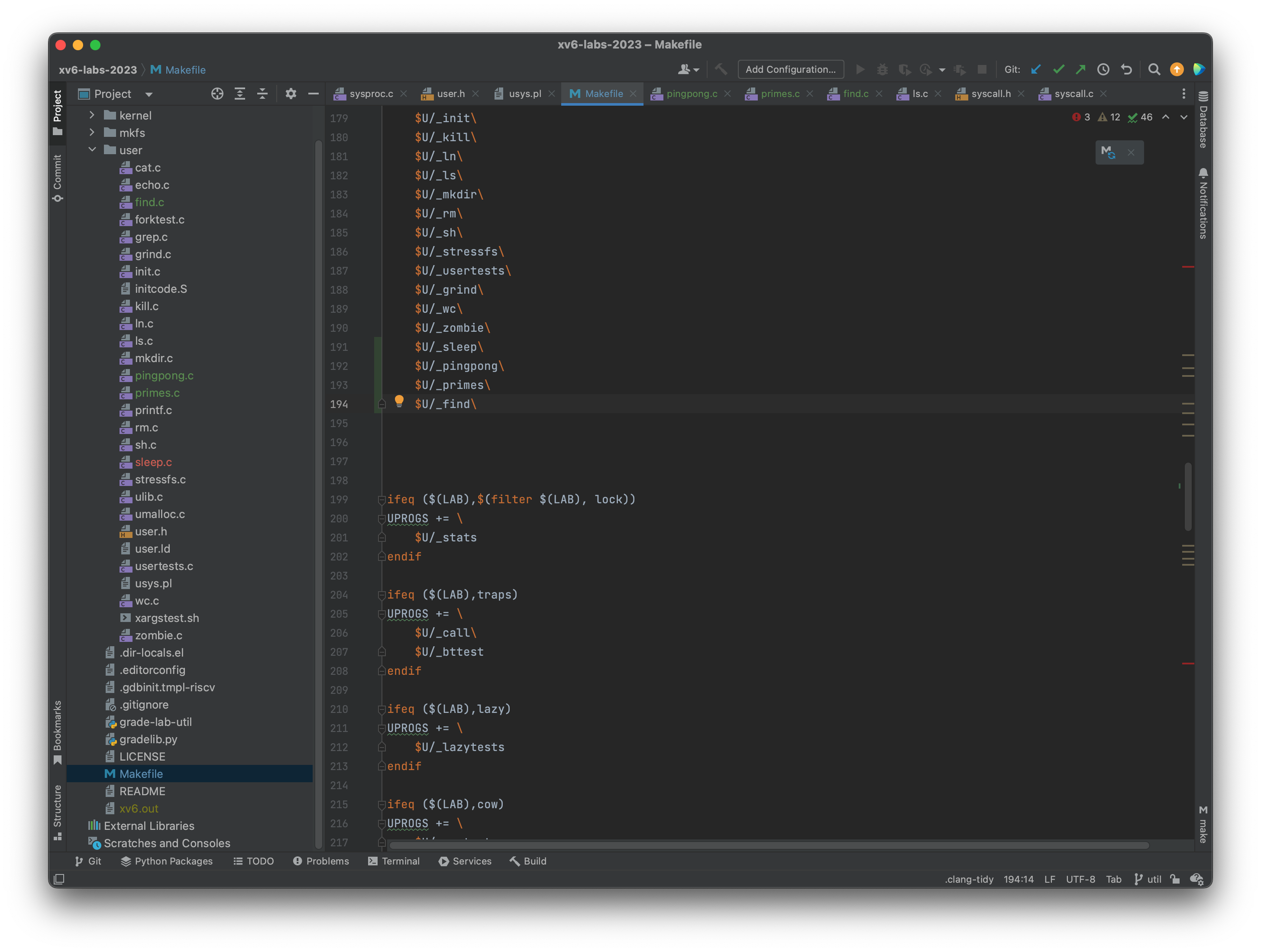Click the LF line separator indicator
Viewport: 1261px width, 952px height.
pyautogui.click(x=1050, y=879)
